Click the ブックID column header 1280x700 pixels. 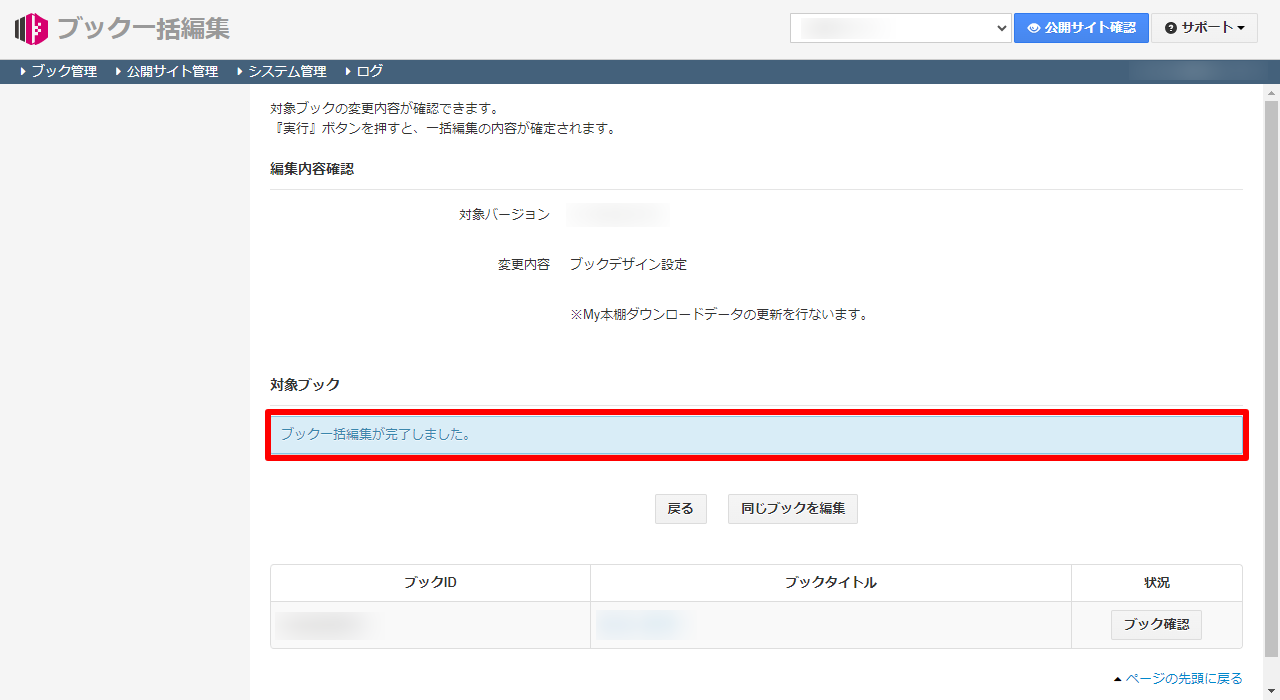point(430,583)
